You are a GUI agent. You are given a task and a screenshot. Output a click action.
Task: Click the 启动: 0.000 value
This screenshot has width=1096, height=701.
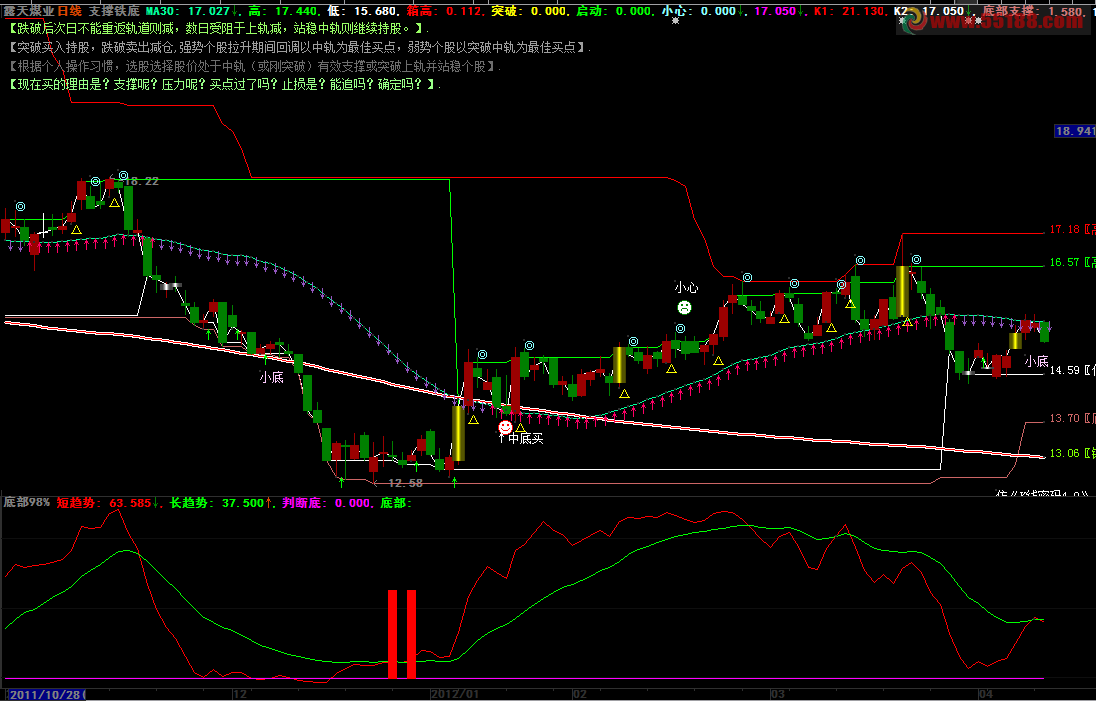point(614,11)
